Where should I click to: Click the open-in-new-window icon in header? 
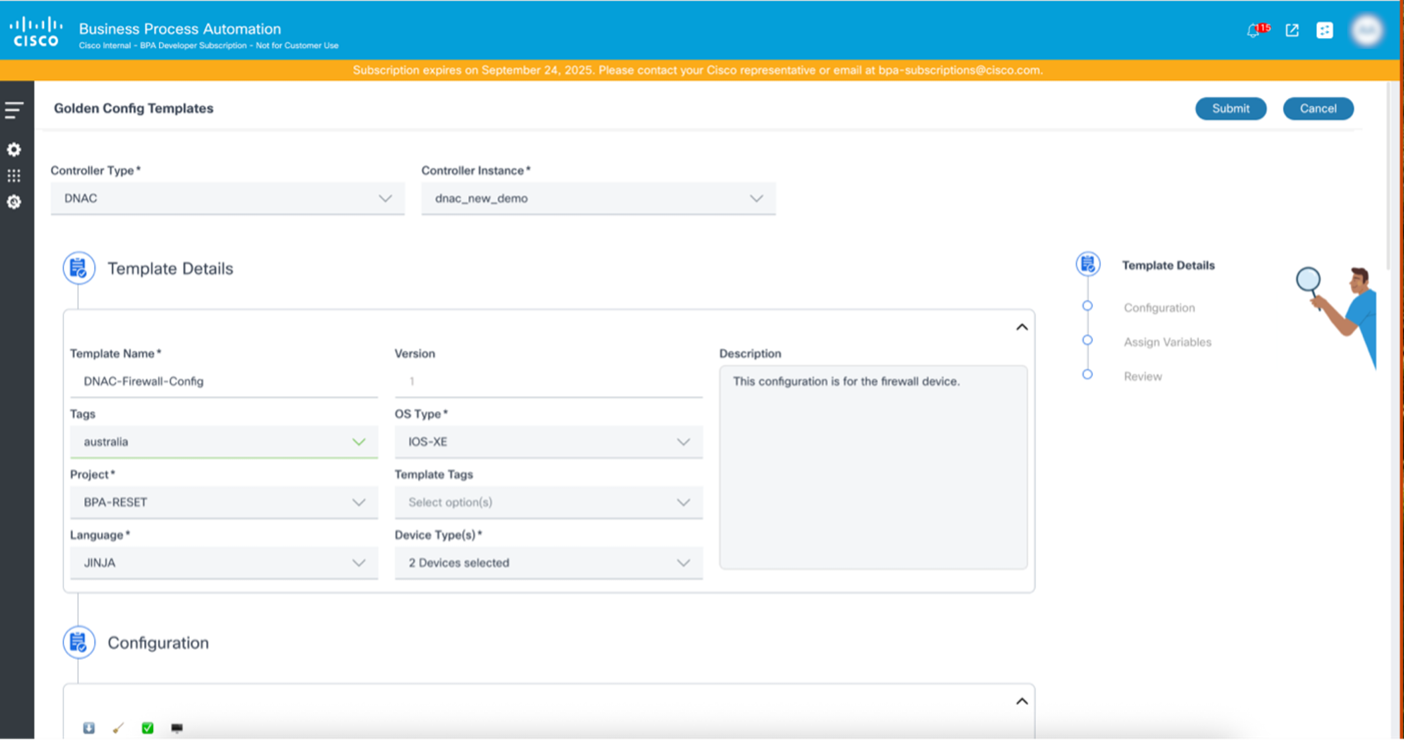point(1292,30)
